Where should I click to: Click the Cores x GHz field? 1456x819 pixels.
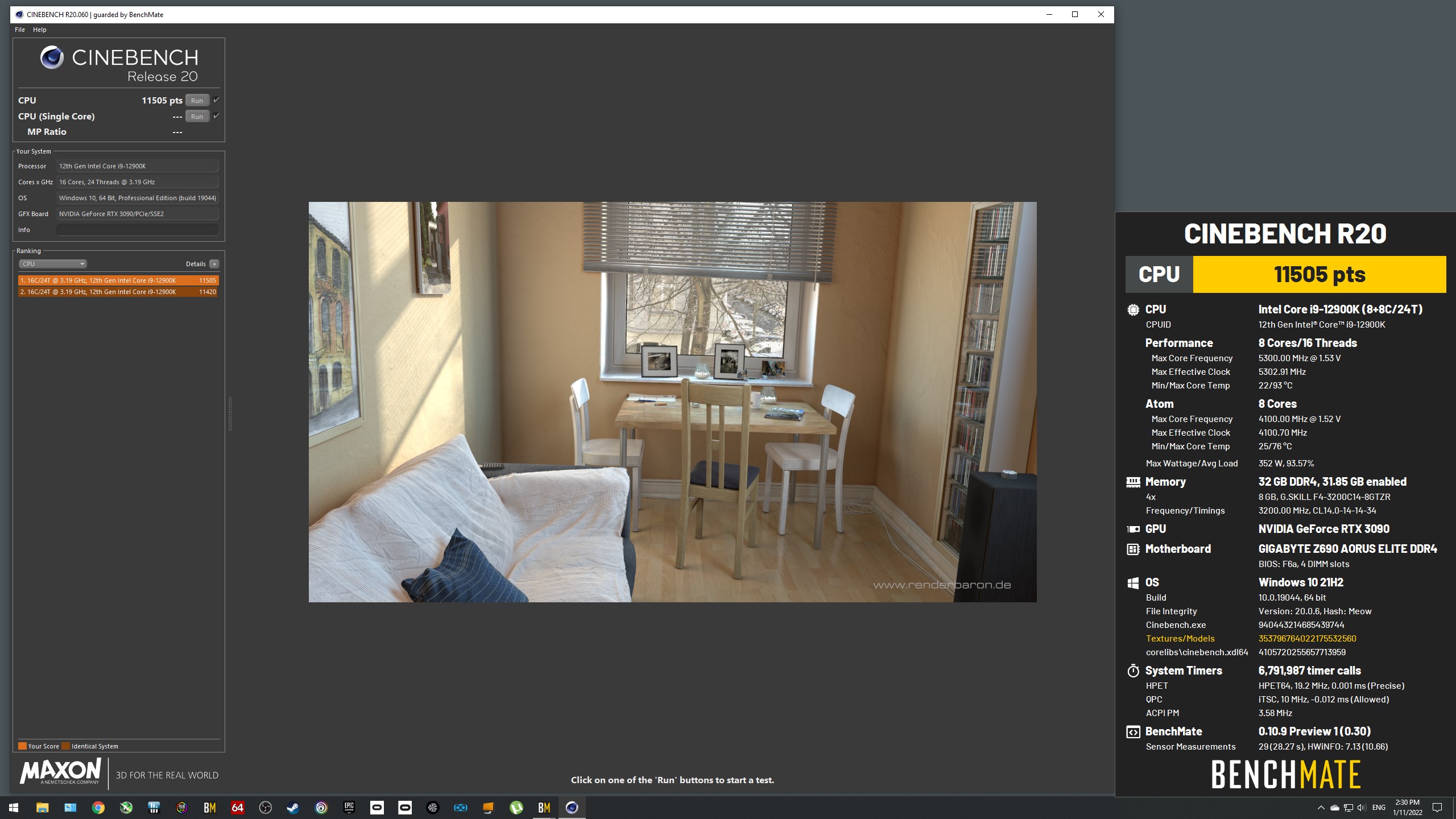[x=138, y=182]
